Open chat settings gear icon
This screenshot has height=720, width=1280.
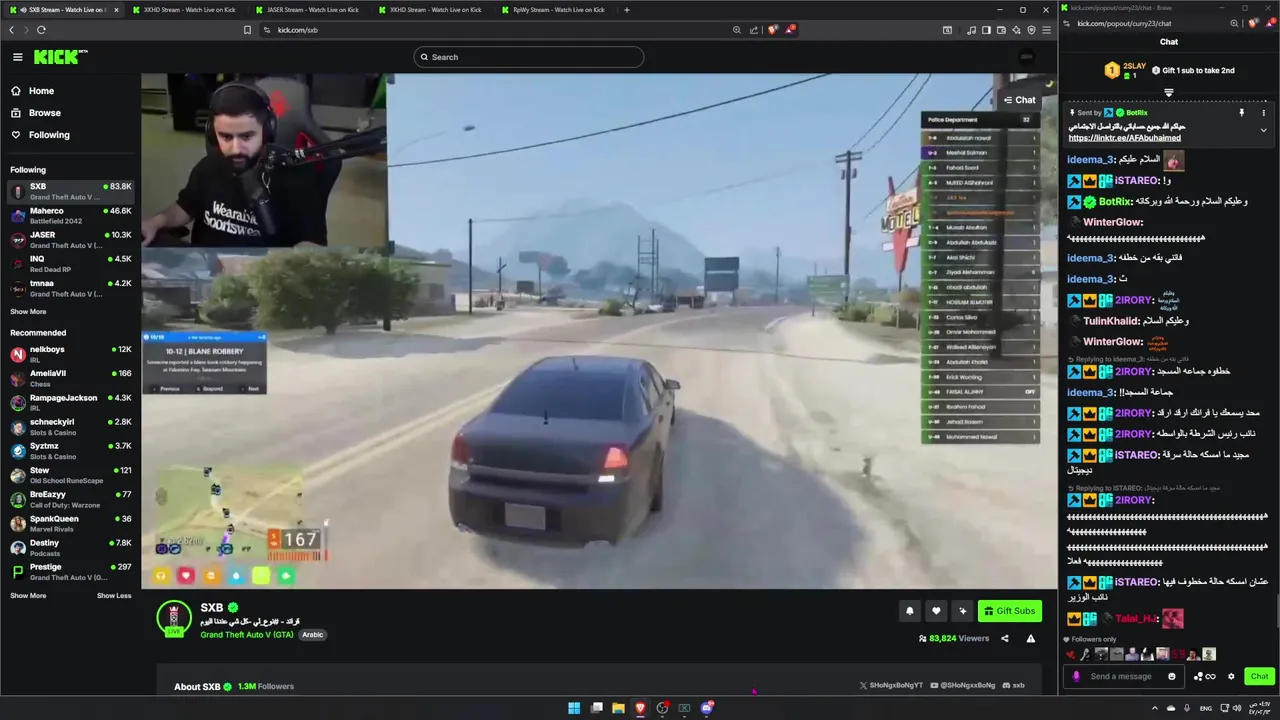coord(1231,676)
